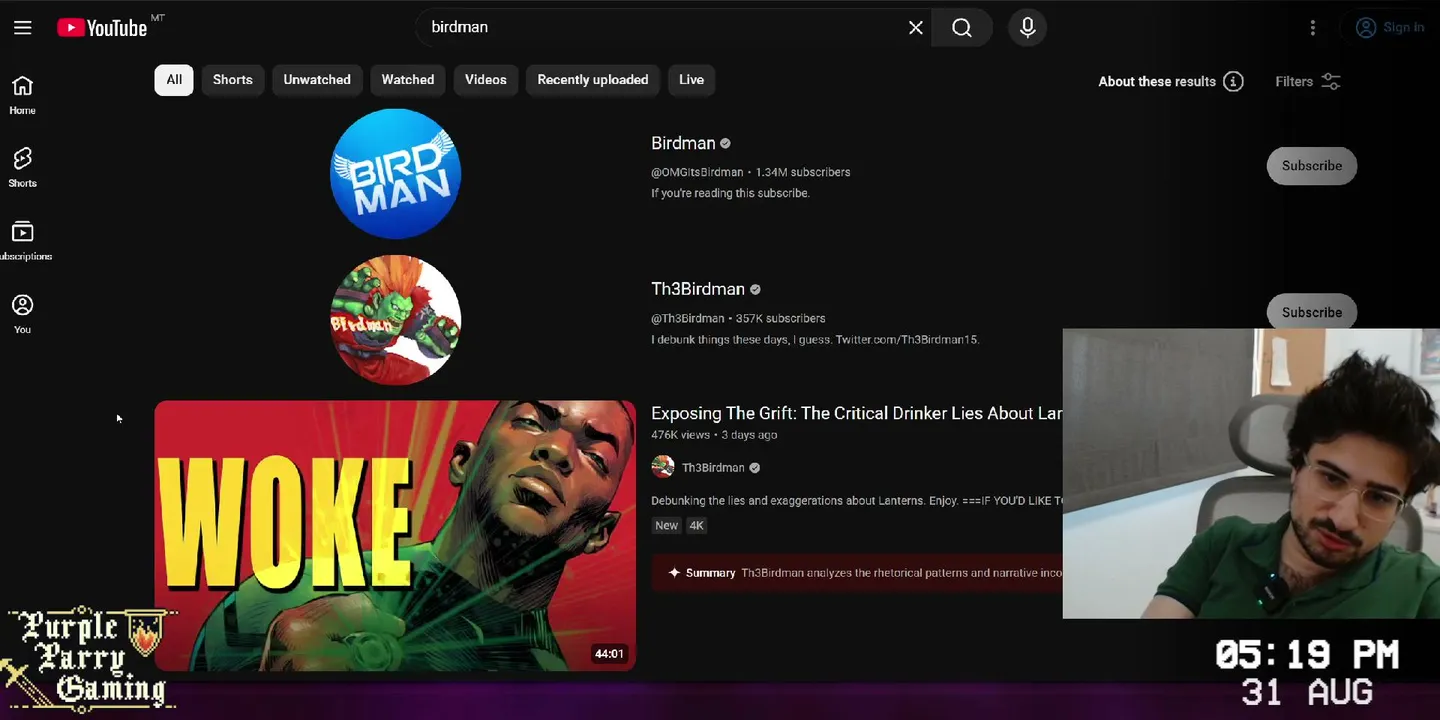
Task: Click the 4K badge on the video
Action: (697, 525)
